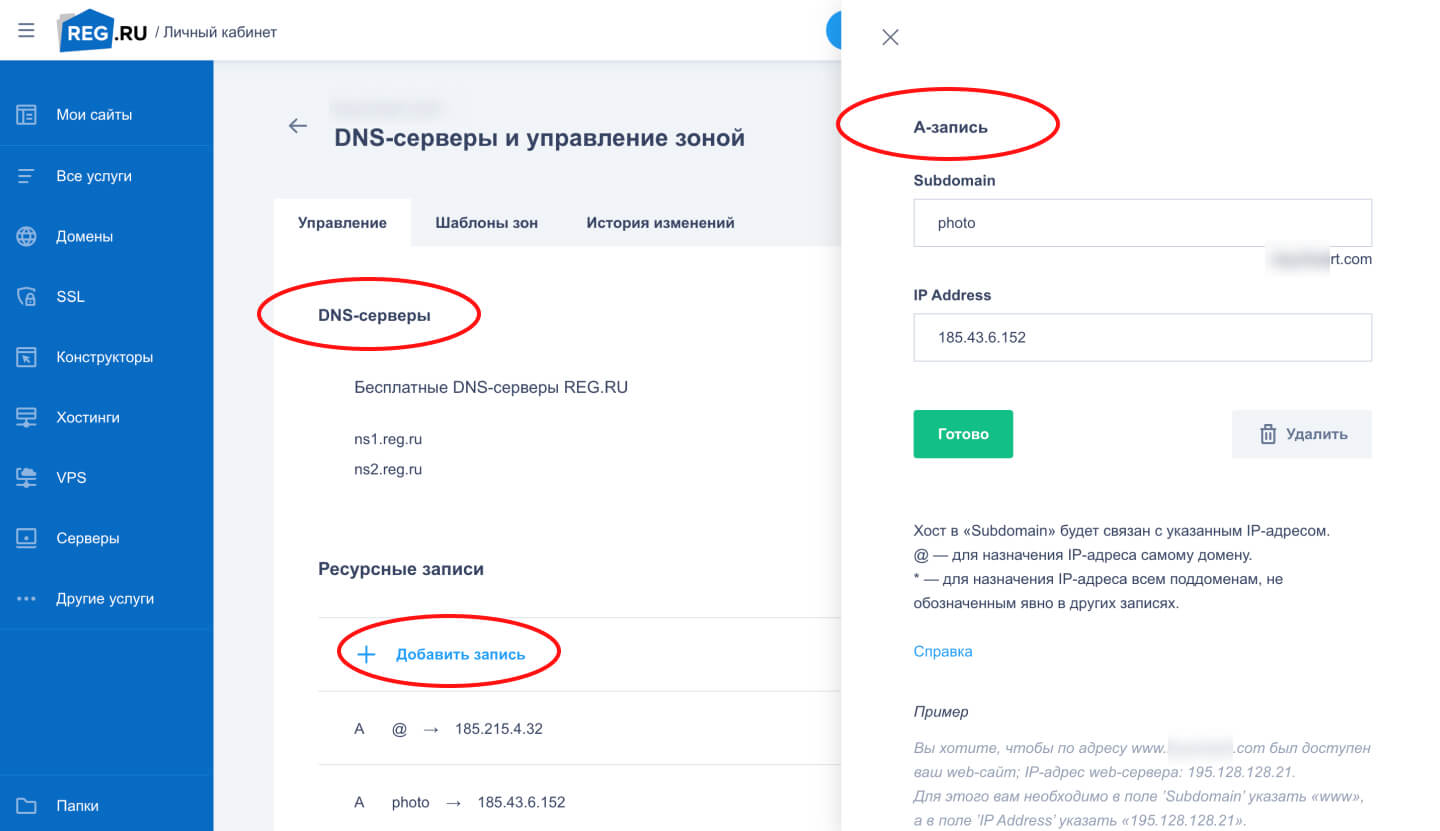Switch to История изменений tab
This screenshot has height=831, width=1440.
[x=660, y=223]
